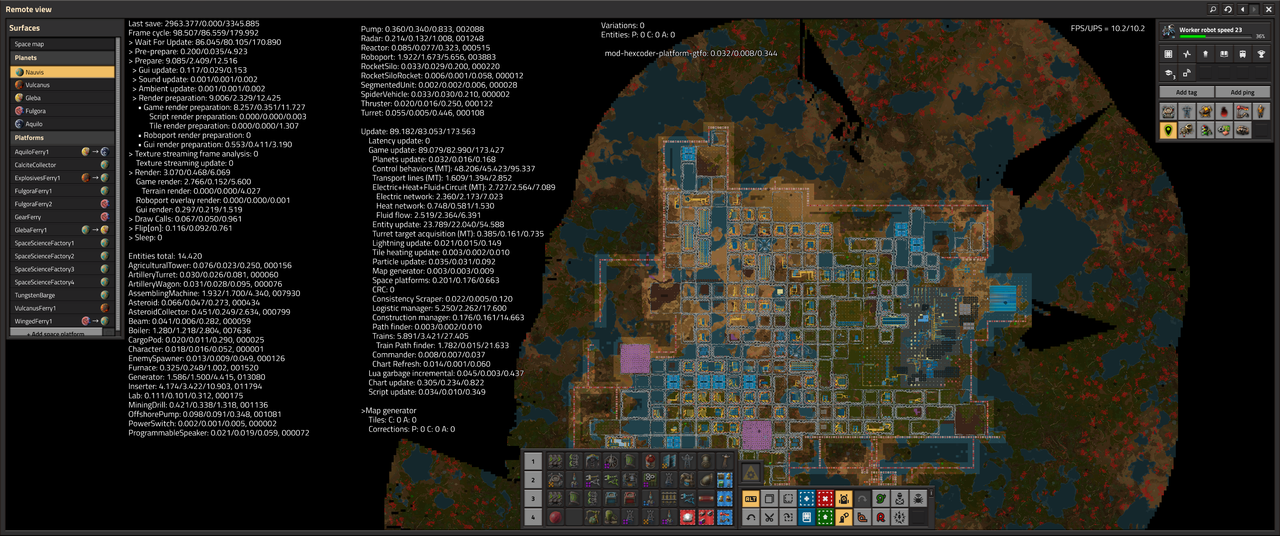
Task: Click the yellow triangle warning icon above shortcuts
Action: [751, 474]
